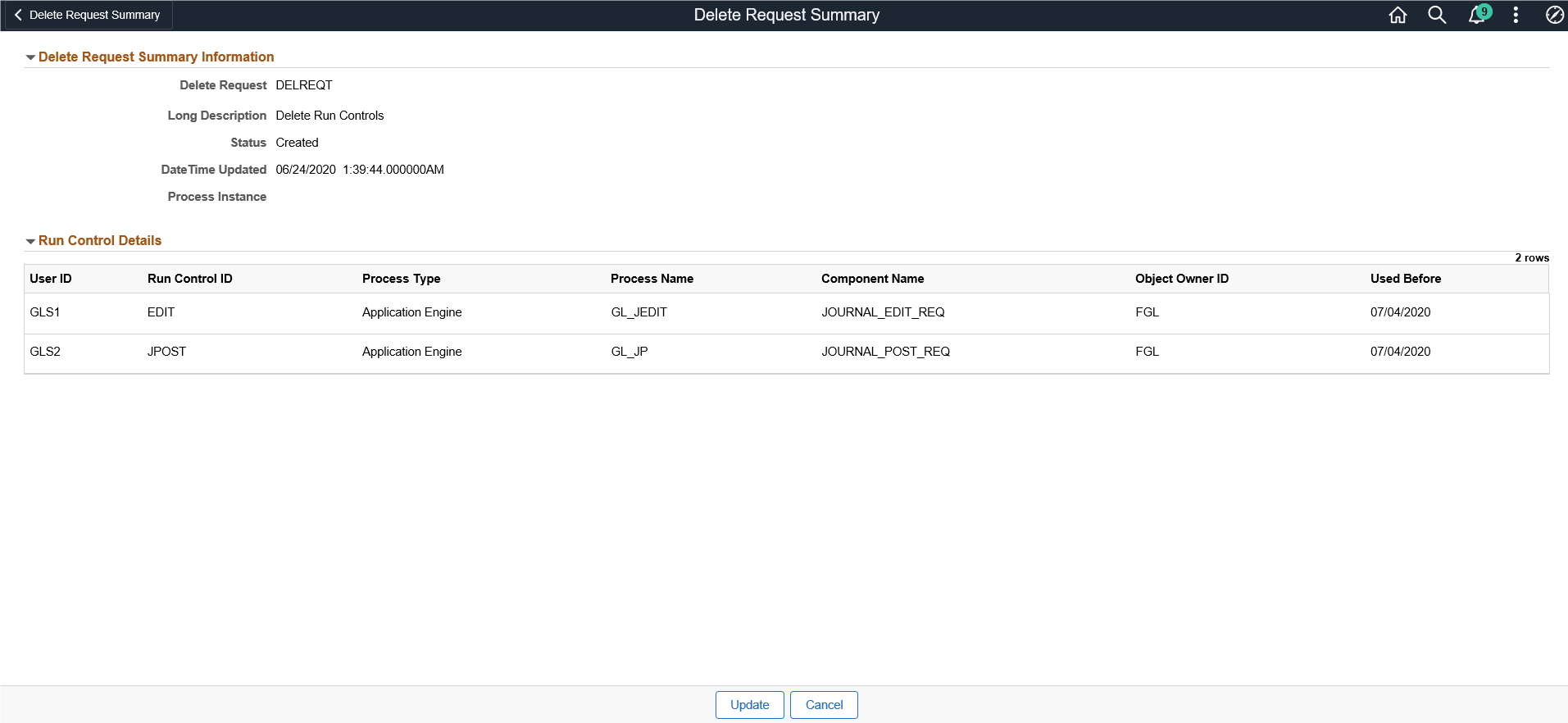This screenshot has width=1568, height=723.
Task: Select the GLS1 user ID cell
Action: 45,312
